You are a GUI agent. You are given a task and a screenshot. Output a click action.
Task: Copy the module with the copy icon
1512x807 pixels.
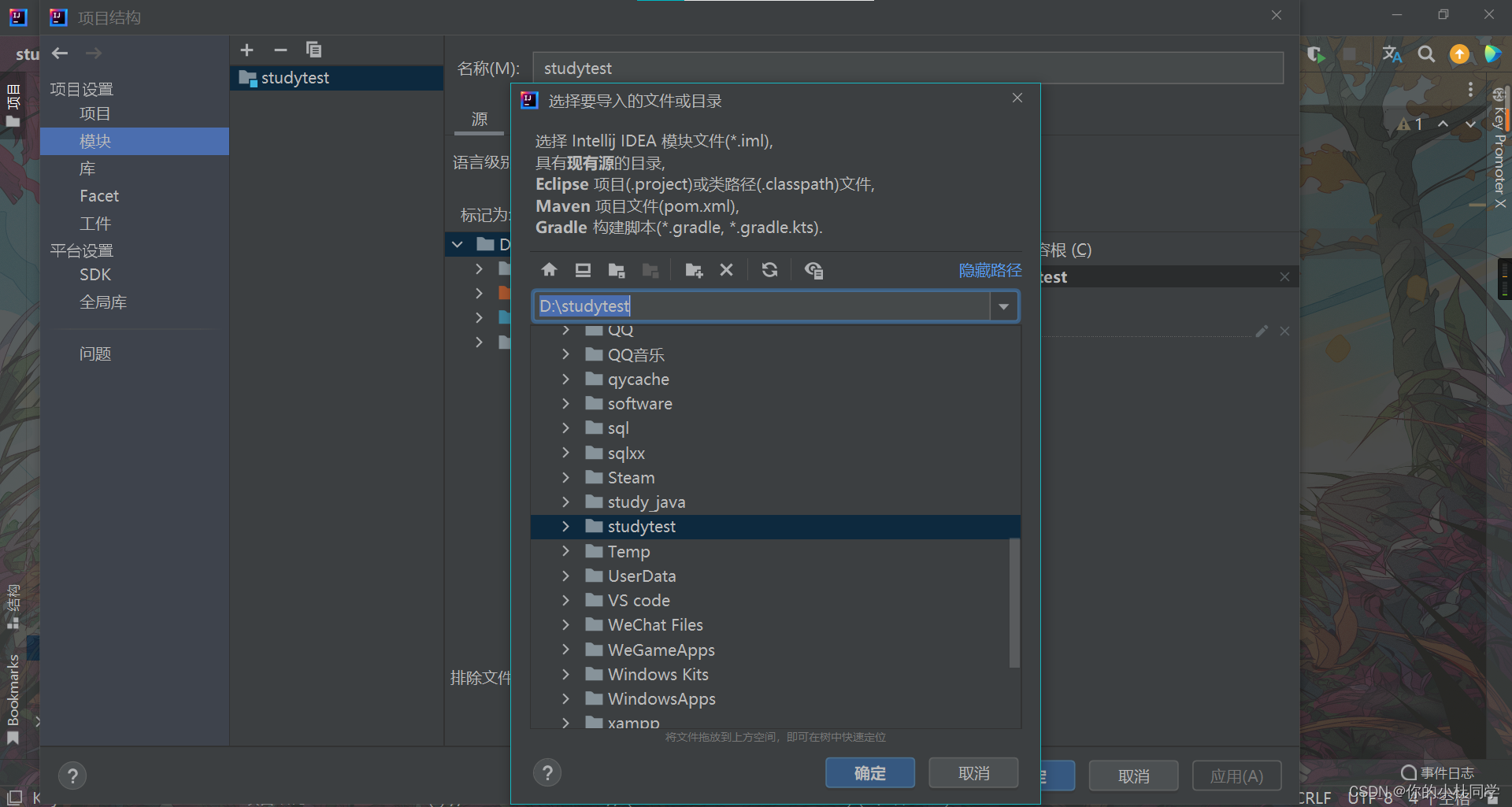pos(313,50)
